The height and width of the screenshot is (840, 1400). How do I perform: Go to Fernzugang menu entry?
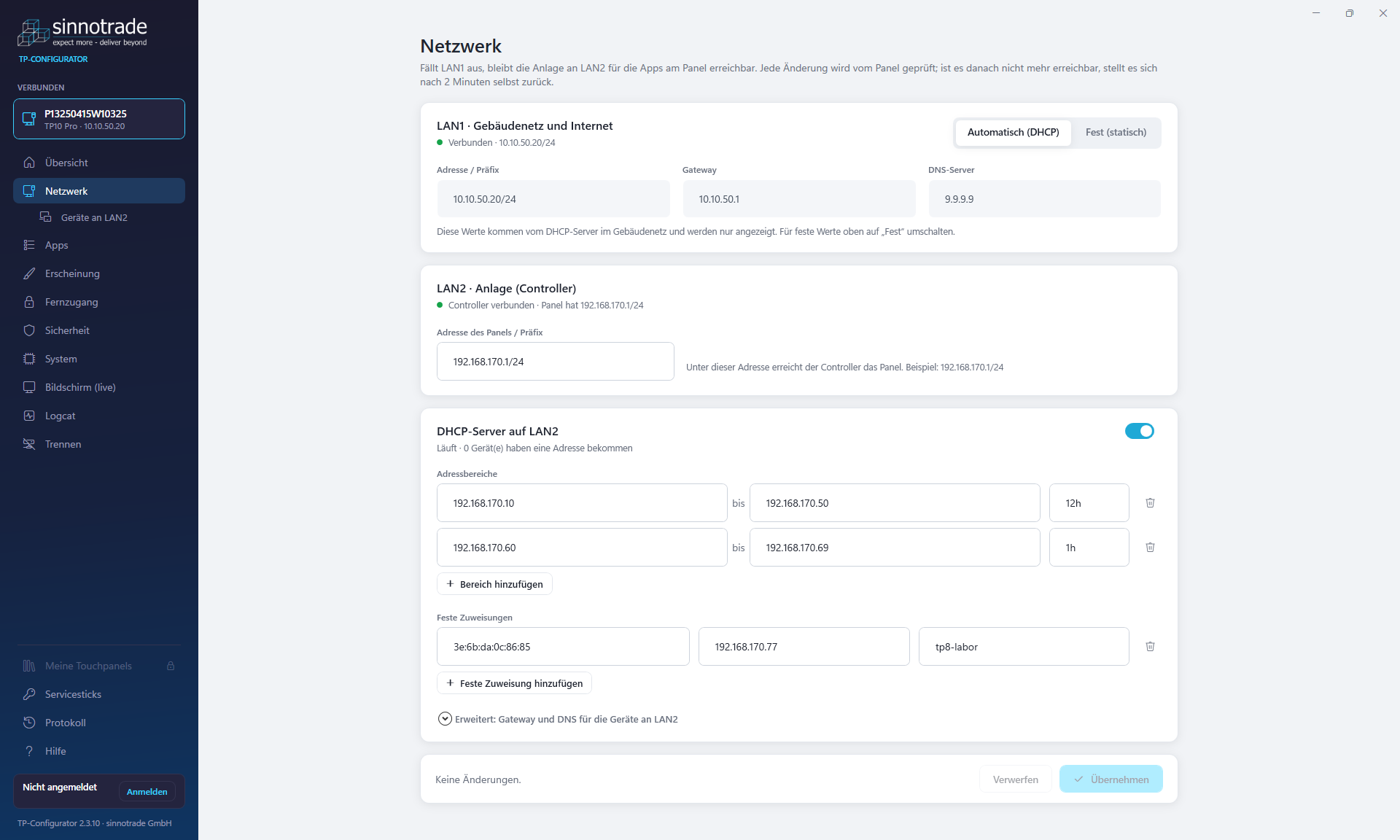click(99, 302)
